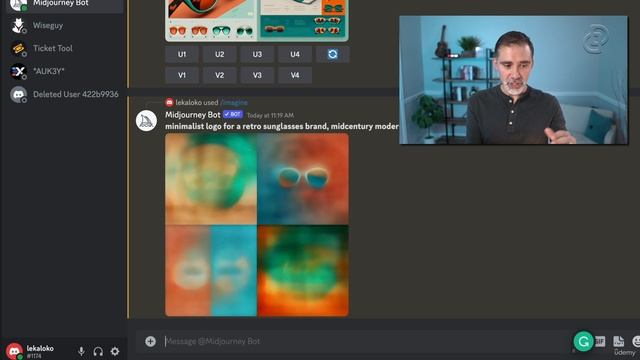Click the lekaloko user avatar

click(x=14, y=351)
